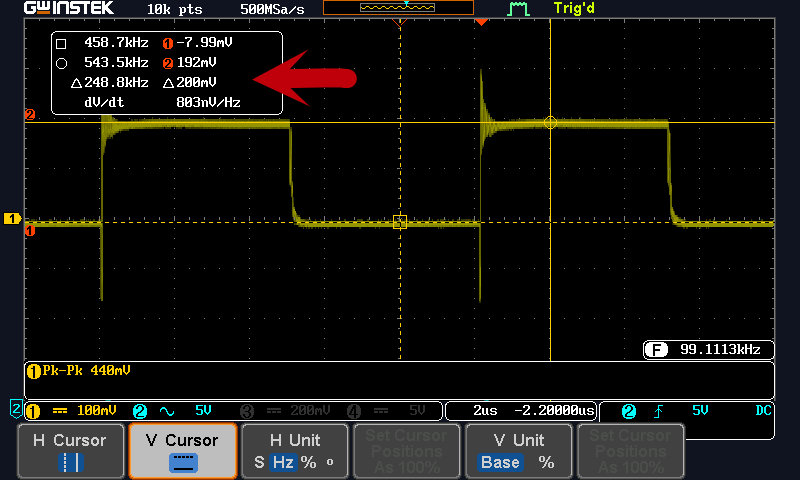Click the 10k pts record length
This screenshot has height=480, width=800.
coord(174,9)
